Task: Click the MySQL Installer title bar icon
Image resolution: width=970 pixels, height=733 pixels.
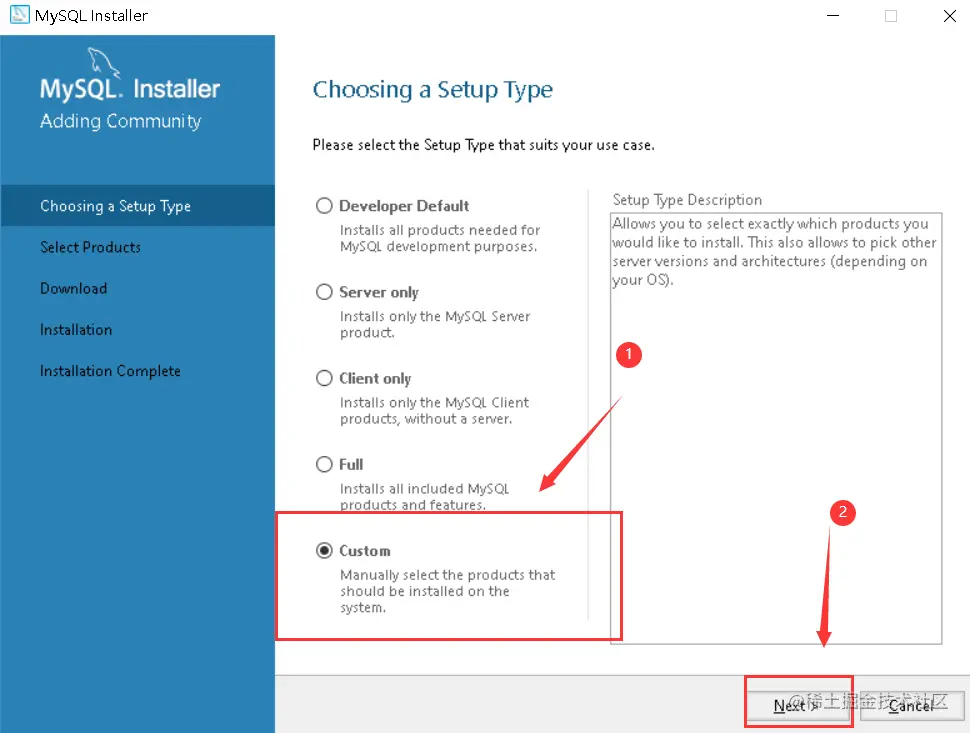Action: [19, 15]
